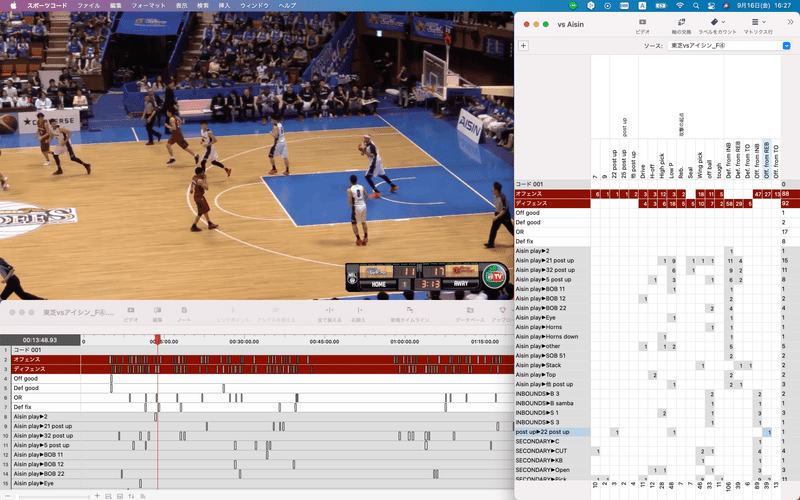Click the Wi-Fi status icon in the menu bar

[680, 6]
